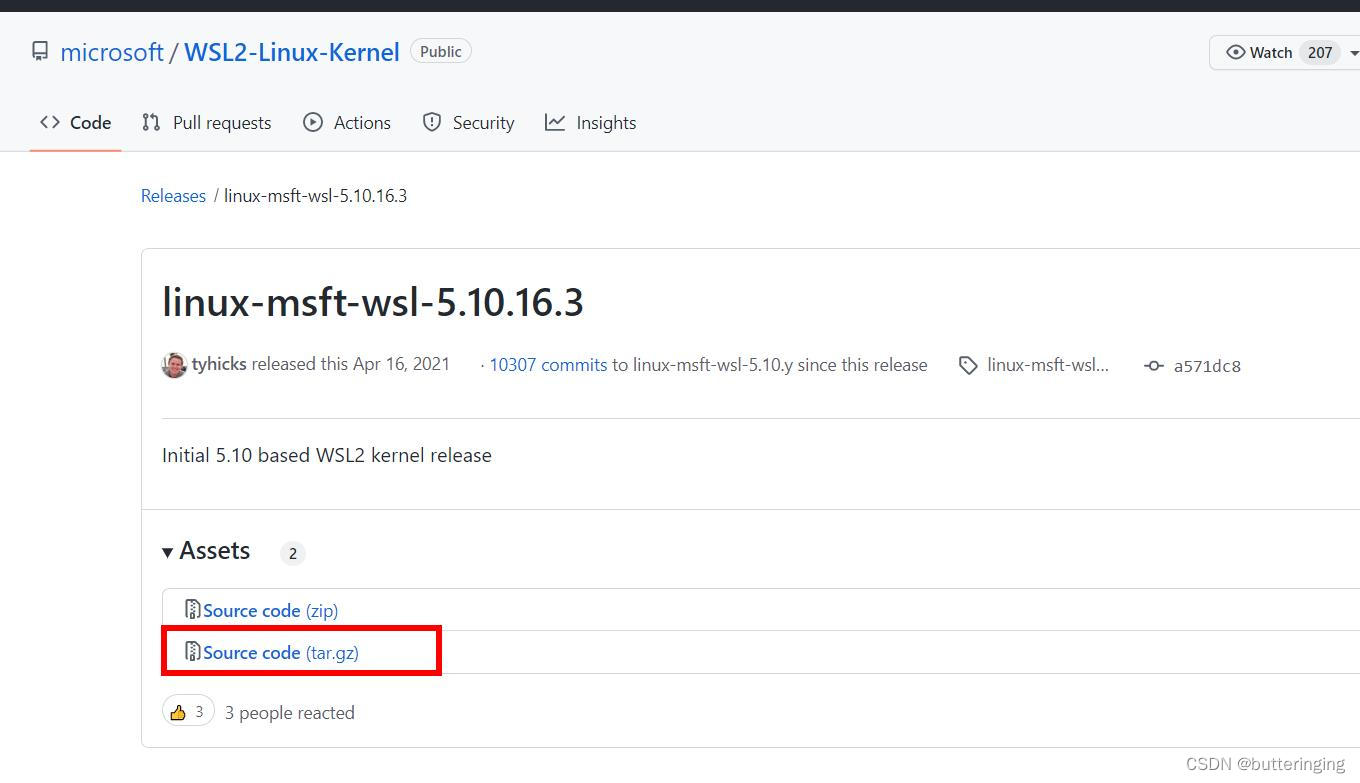Open commit a571dc8
This screenshot has width=1360, height=783.
pos(1207,366)
